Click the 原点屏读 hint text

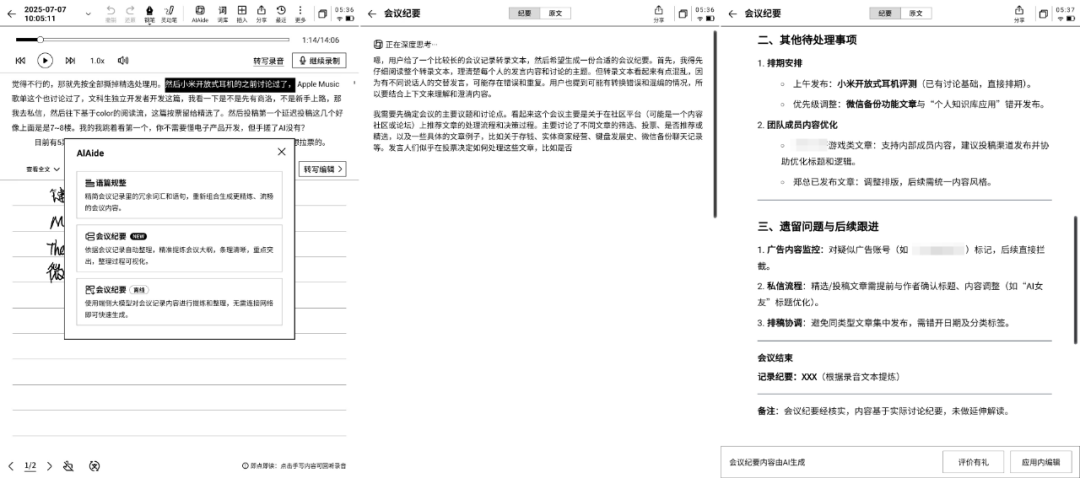(294, 466)
